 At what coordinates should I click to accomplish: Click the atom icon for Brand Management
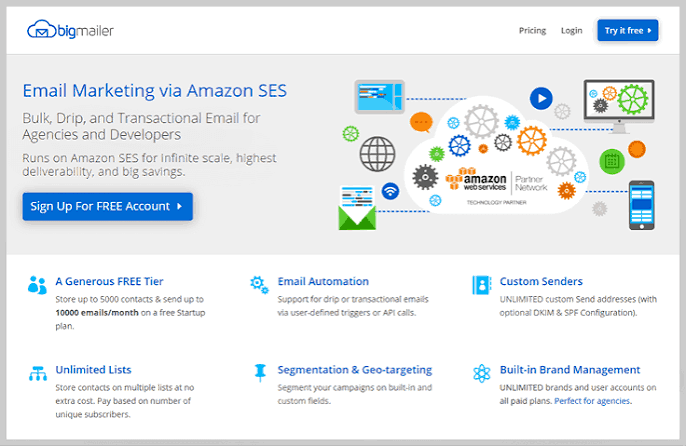482,373
